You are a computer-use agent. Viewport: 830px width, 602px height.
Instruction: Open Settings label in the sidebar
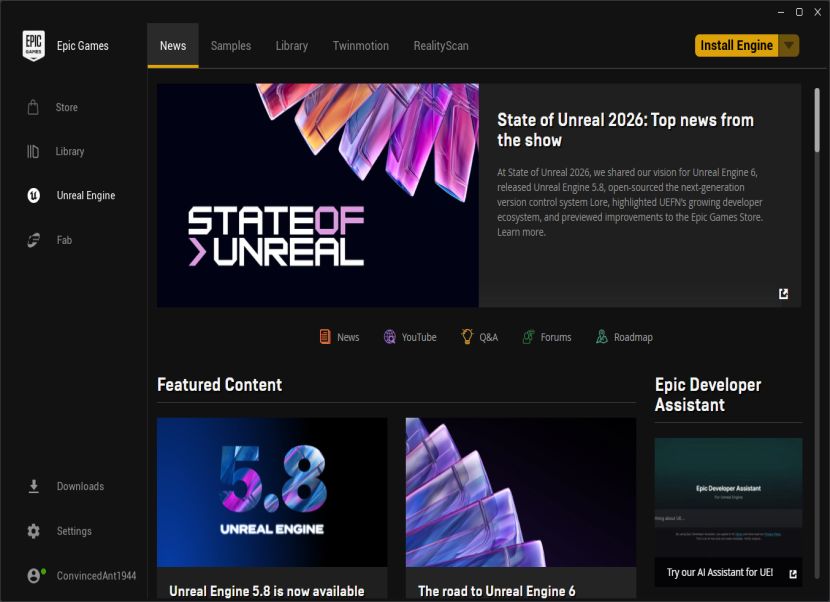(74, 531)
